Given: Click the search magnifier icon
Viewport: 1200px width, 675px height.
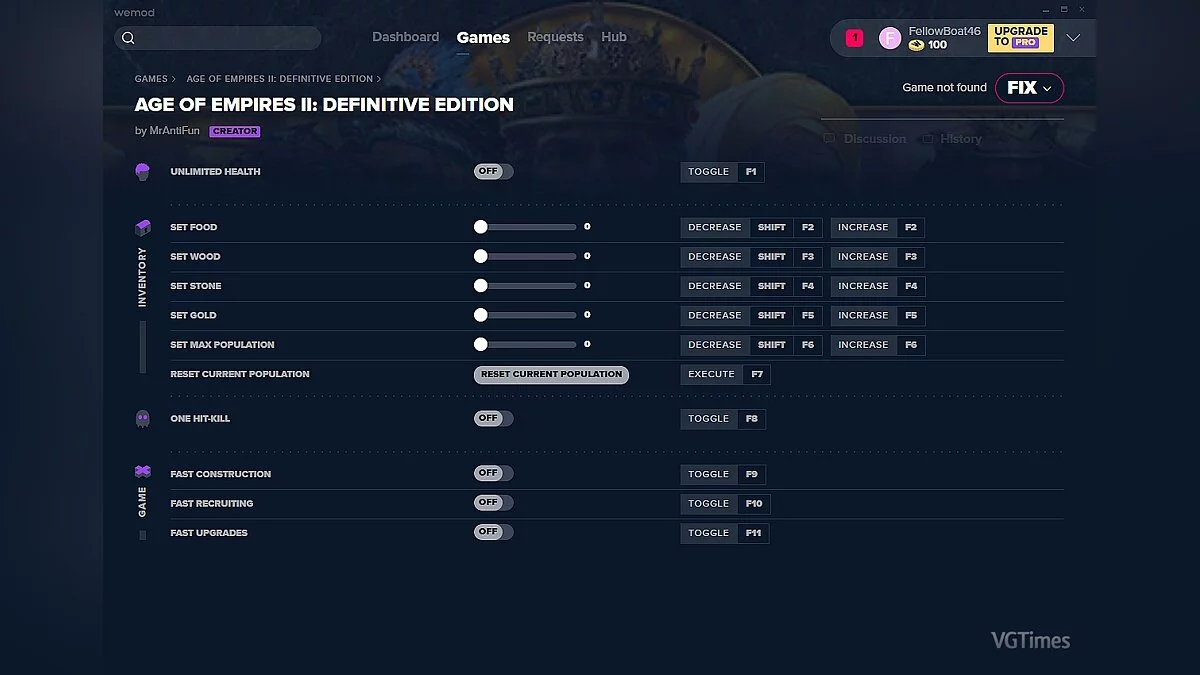Looking at the screenshot, I should tap(128, 38).
